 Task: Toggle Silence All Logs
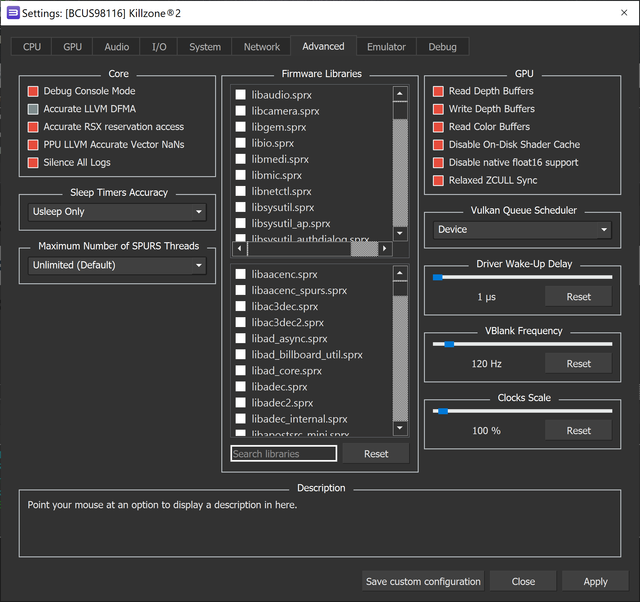tap(33, 162)
